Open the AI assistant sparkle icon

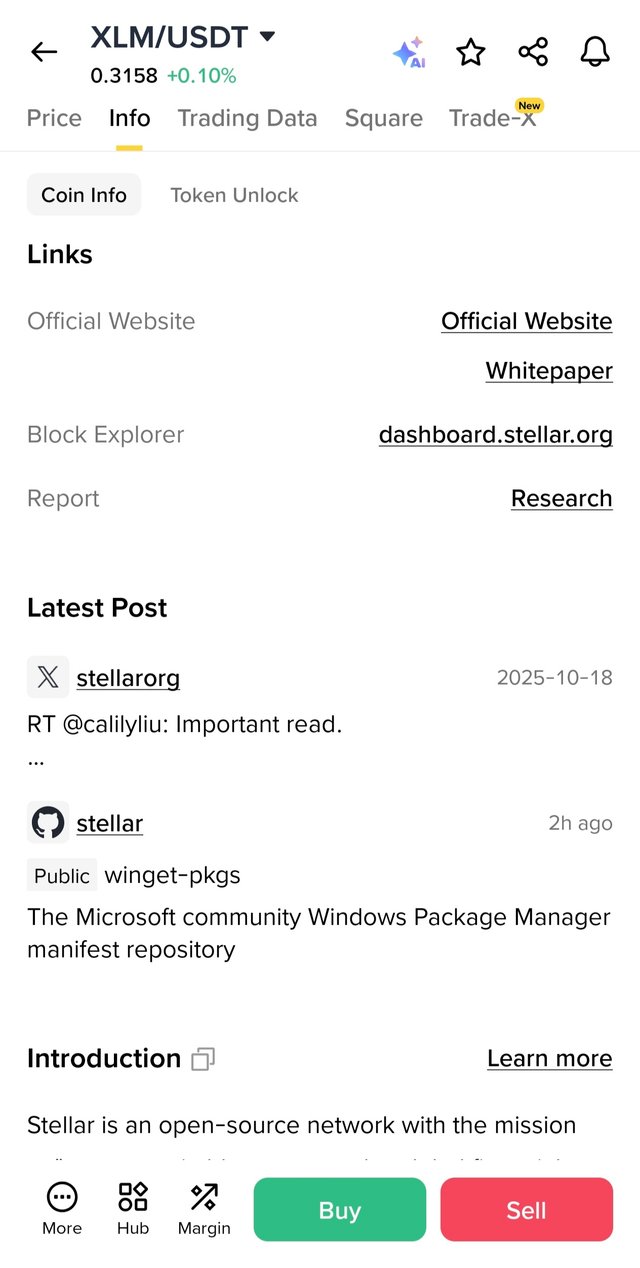(408, 52)
